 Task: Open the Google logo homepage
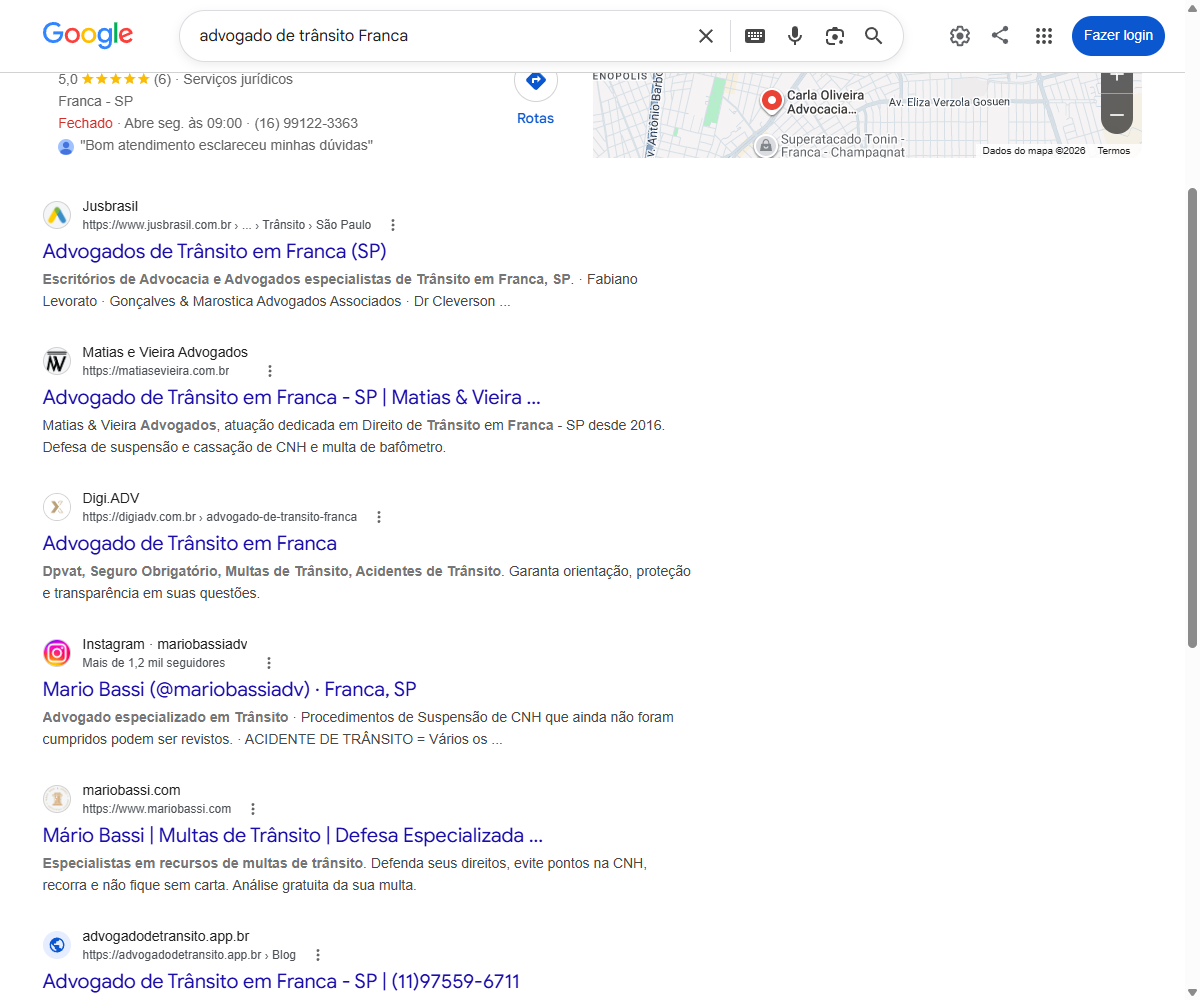point(88,35)
